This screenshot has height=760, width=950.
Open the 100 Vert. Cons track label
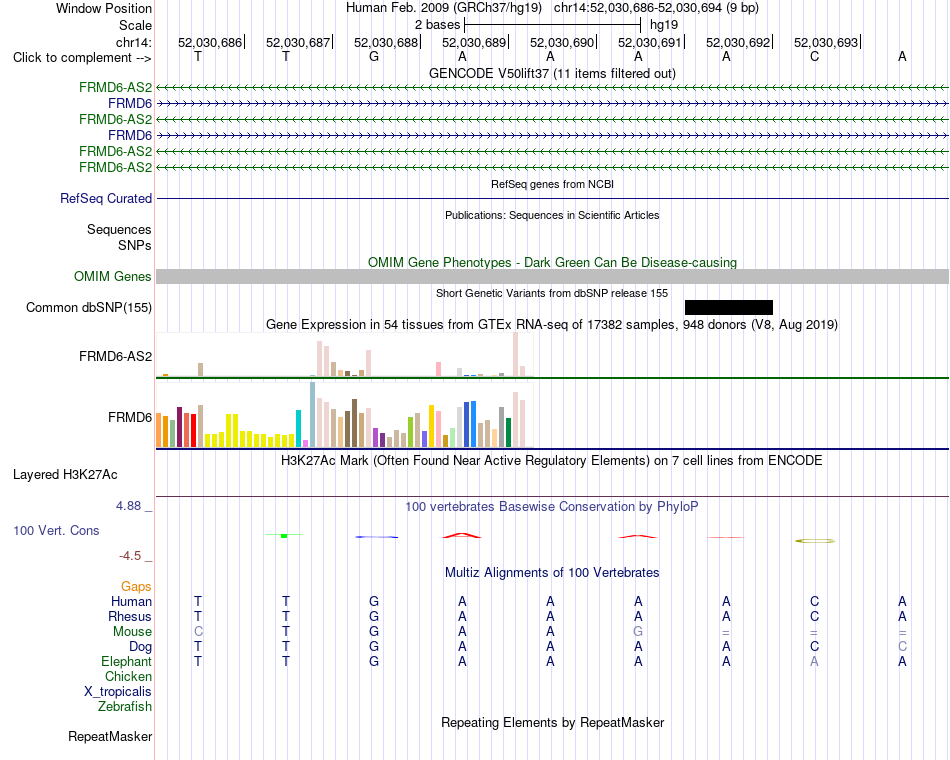pyautogui.click(x=56, y=530)
